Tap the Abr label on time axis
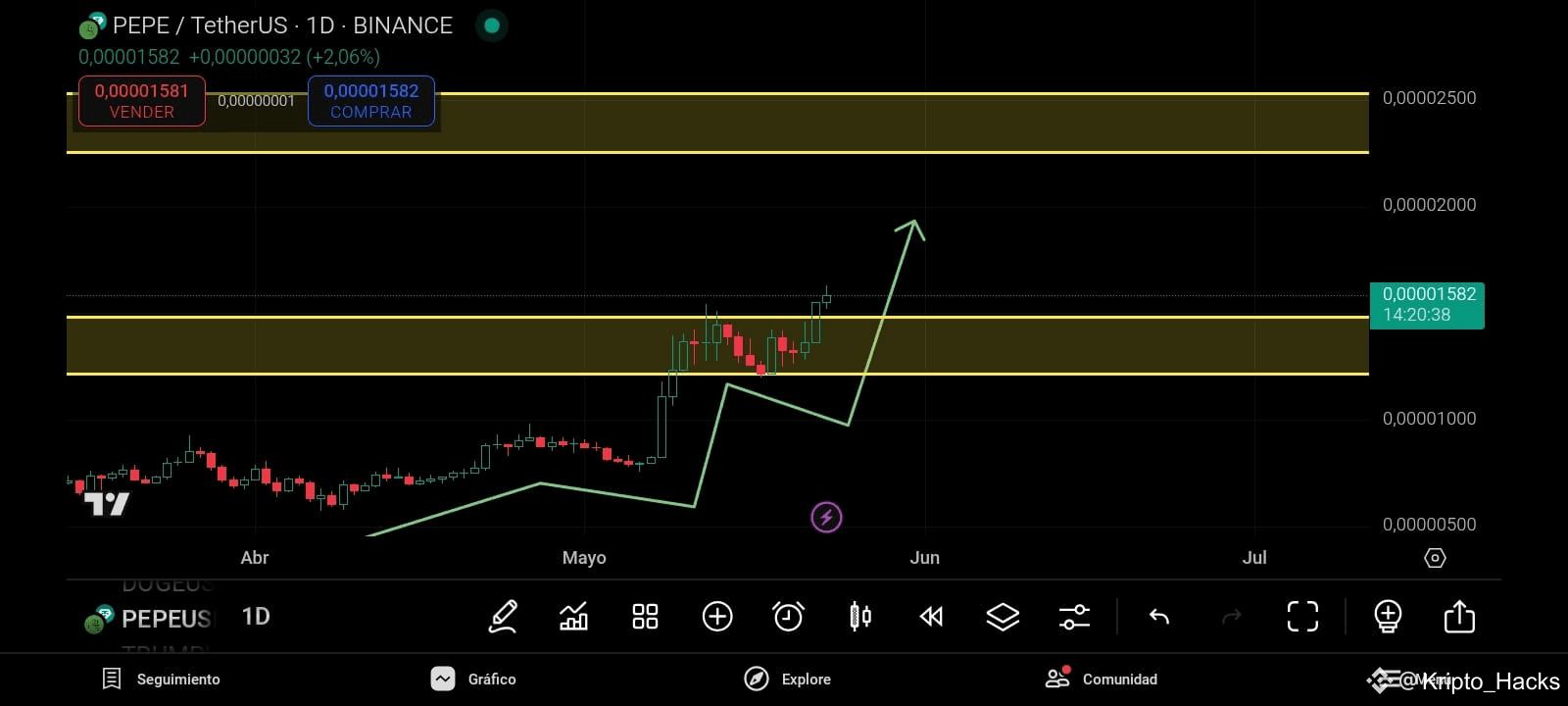 pyautogui.click(x=255, y=558)
